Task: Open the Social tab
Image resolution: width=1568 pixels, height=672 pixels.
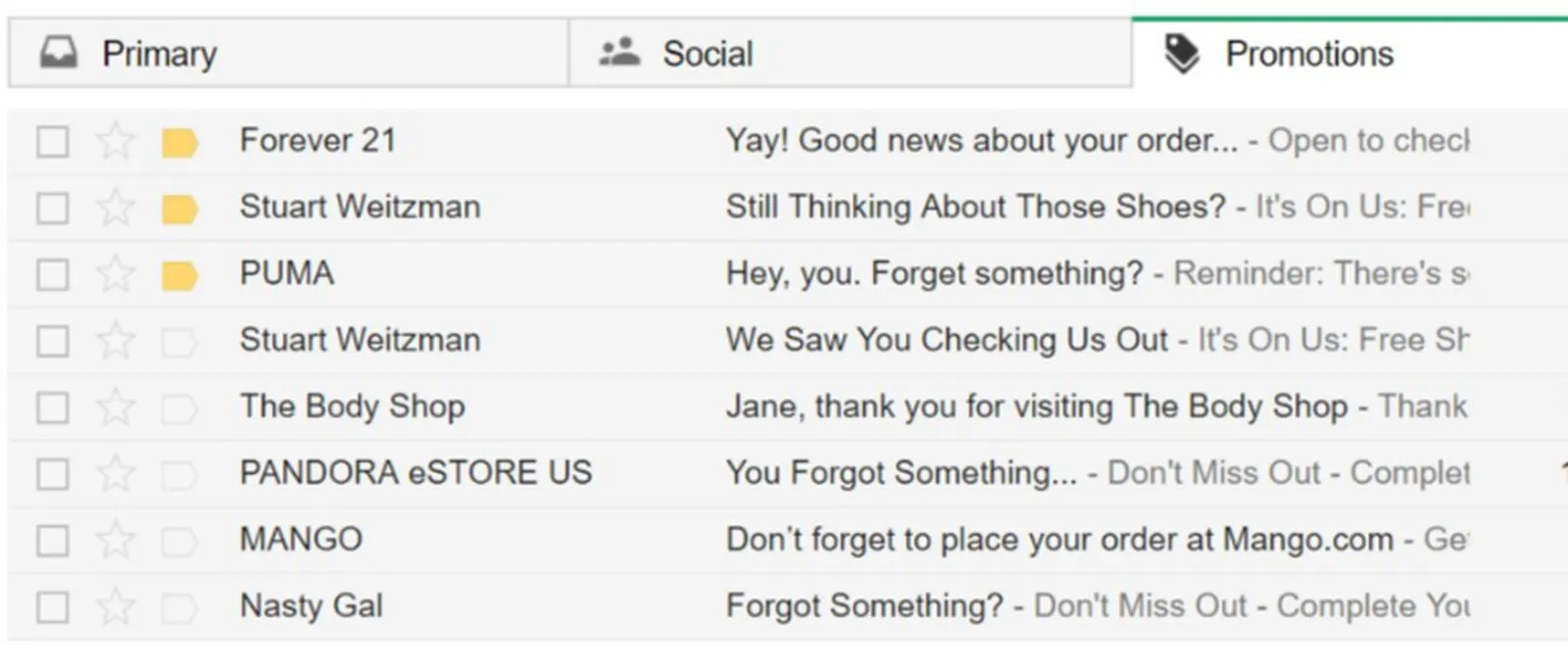Action: pyautogui.click(x=707, y=54)
